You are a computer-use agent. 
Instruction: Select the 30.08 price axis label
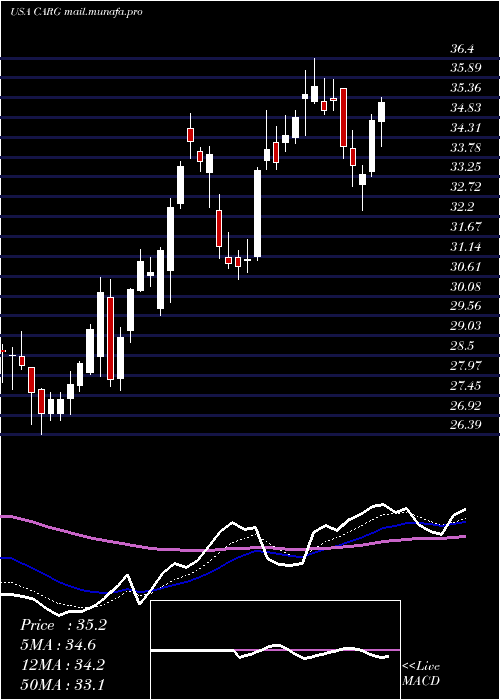point(465,286)
